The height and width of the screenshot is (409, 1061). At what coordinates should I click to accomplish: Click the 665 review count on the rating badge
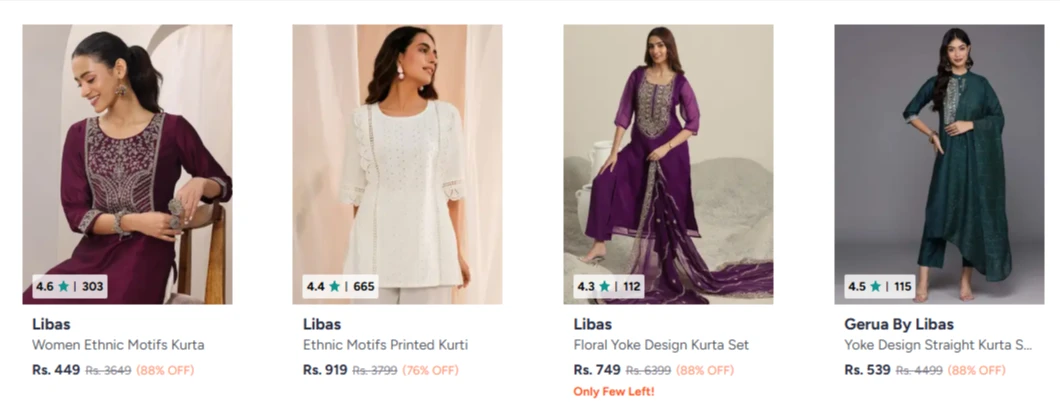tap(364, 287)
